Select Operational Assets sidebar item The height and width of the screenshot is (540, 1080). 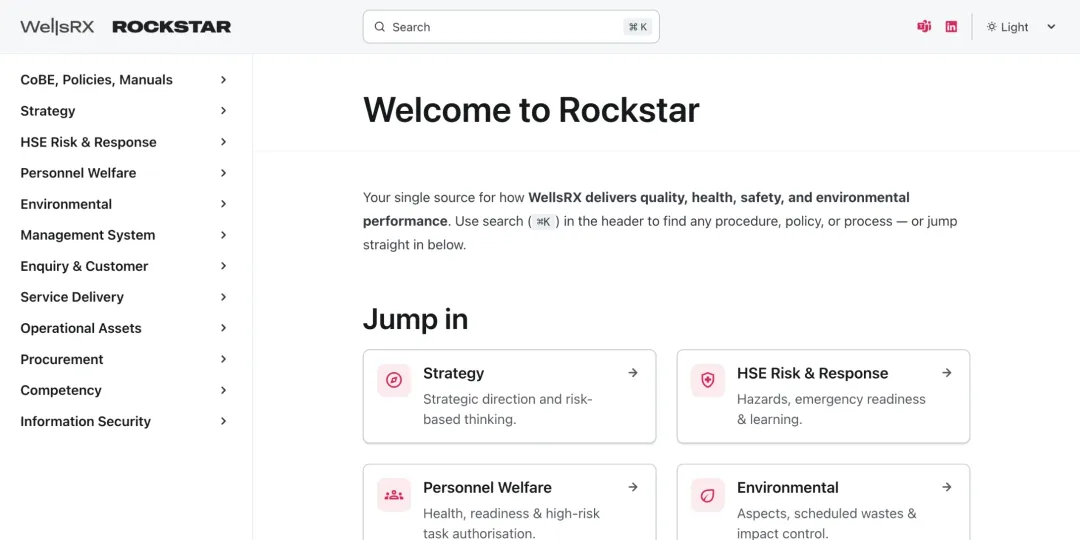click(x=81, y=328)
